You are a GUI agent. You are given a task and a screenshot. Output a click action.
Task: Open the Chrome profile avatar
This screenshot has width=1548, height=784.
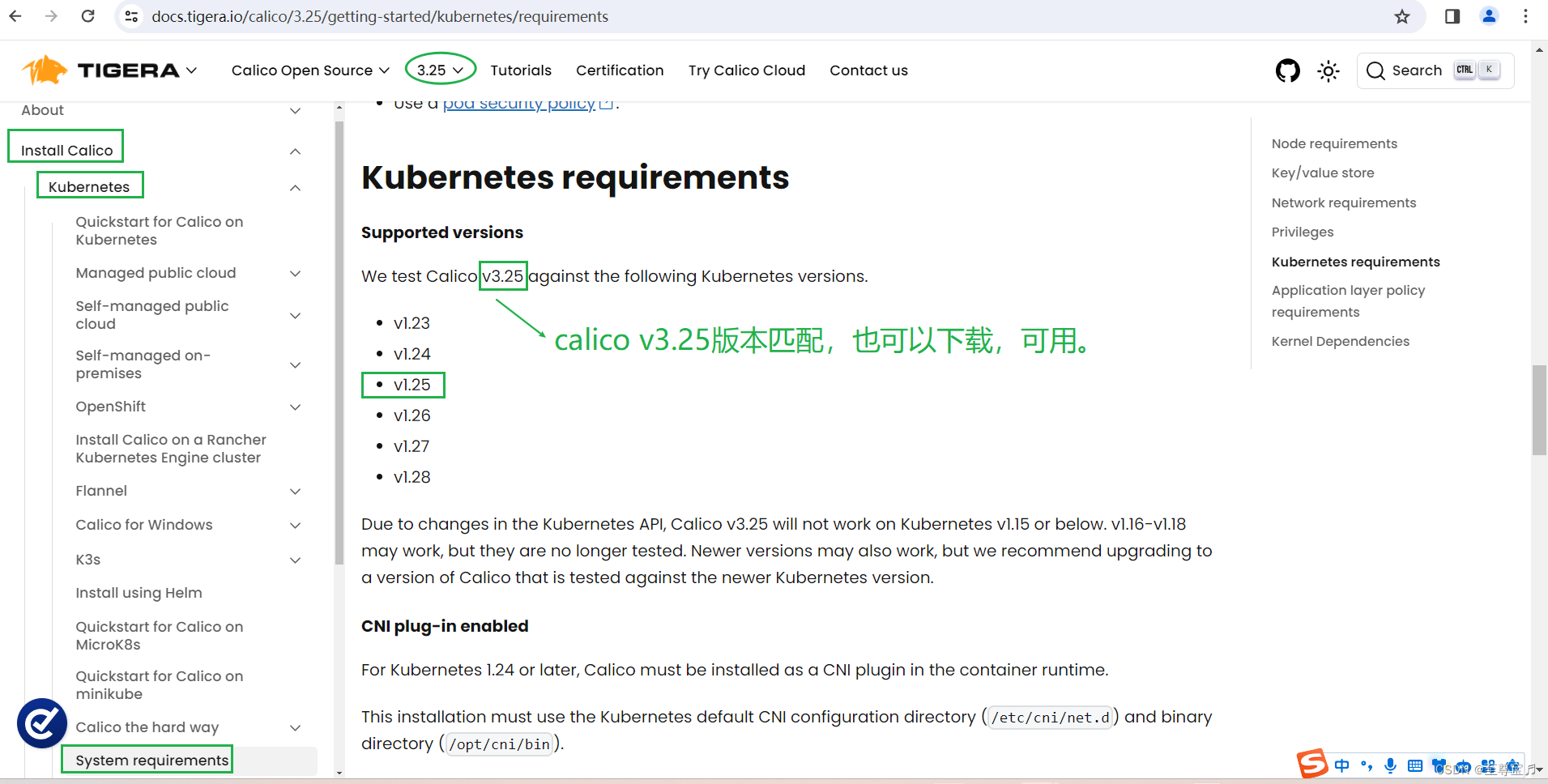click(1489, 16)
